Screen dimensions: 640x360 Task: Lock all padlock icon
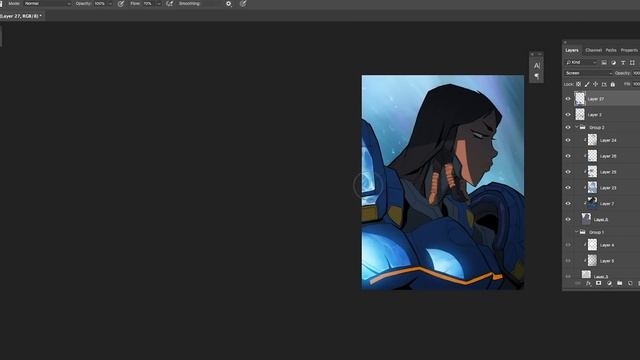coord(613,84)
